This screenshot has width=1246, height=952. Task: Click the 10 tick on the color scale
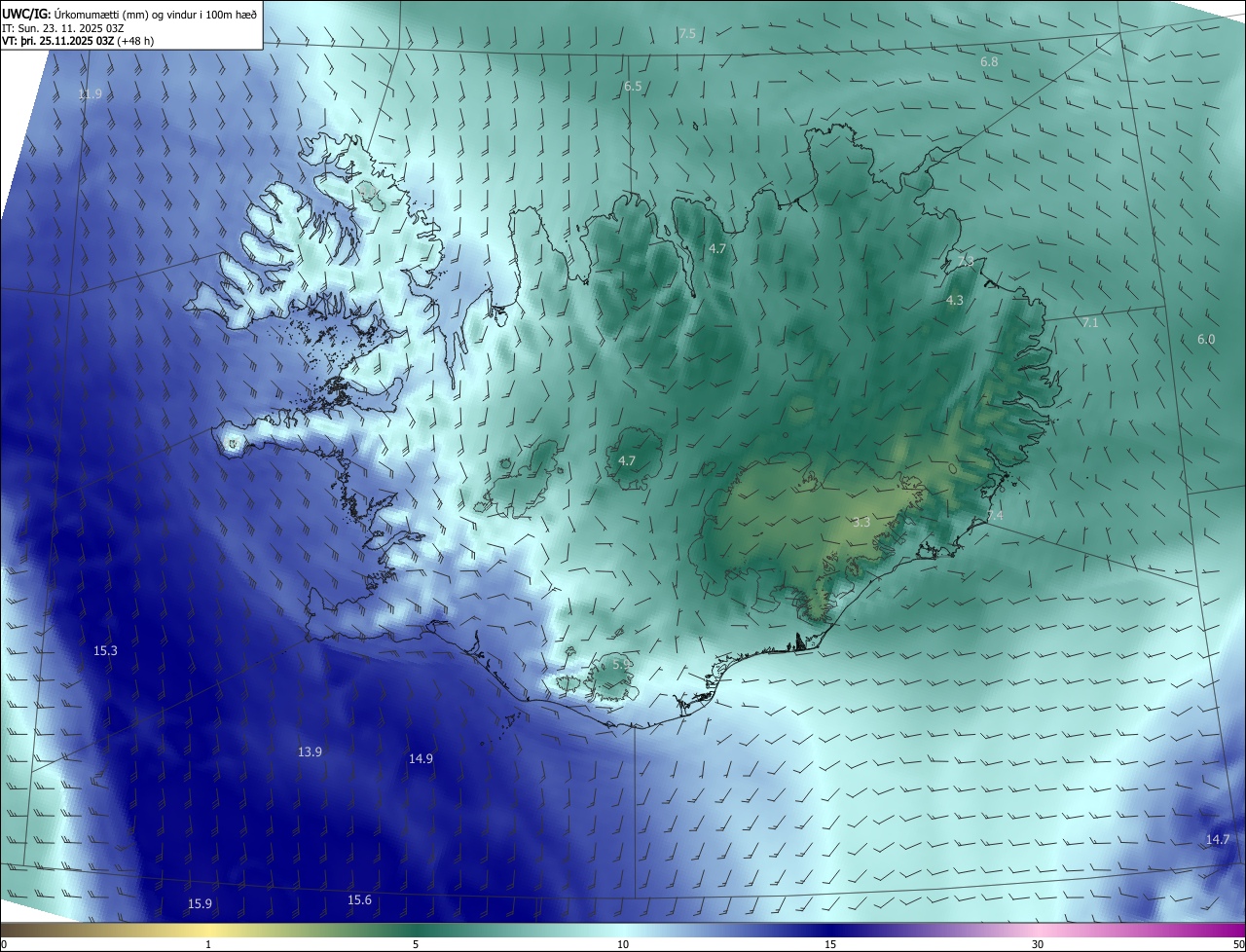(x=623, y=944)
